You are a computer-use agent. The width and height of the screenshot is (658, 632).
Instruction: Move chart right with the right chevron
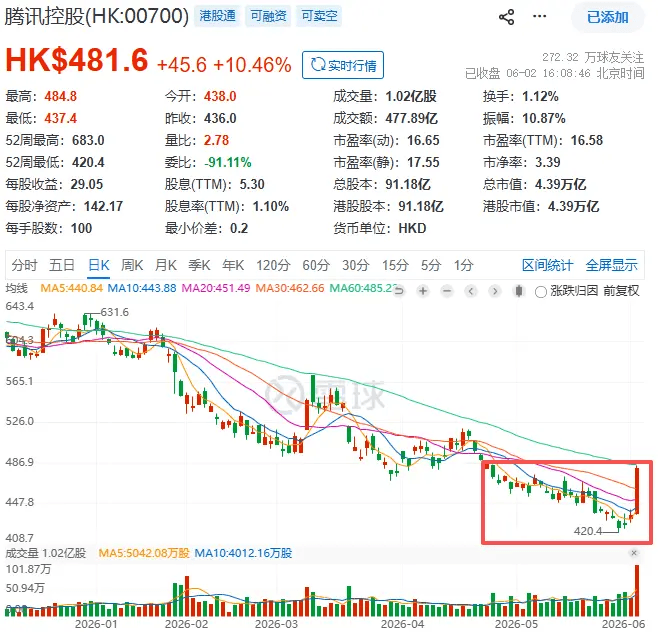pos(495,291)
